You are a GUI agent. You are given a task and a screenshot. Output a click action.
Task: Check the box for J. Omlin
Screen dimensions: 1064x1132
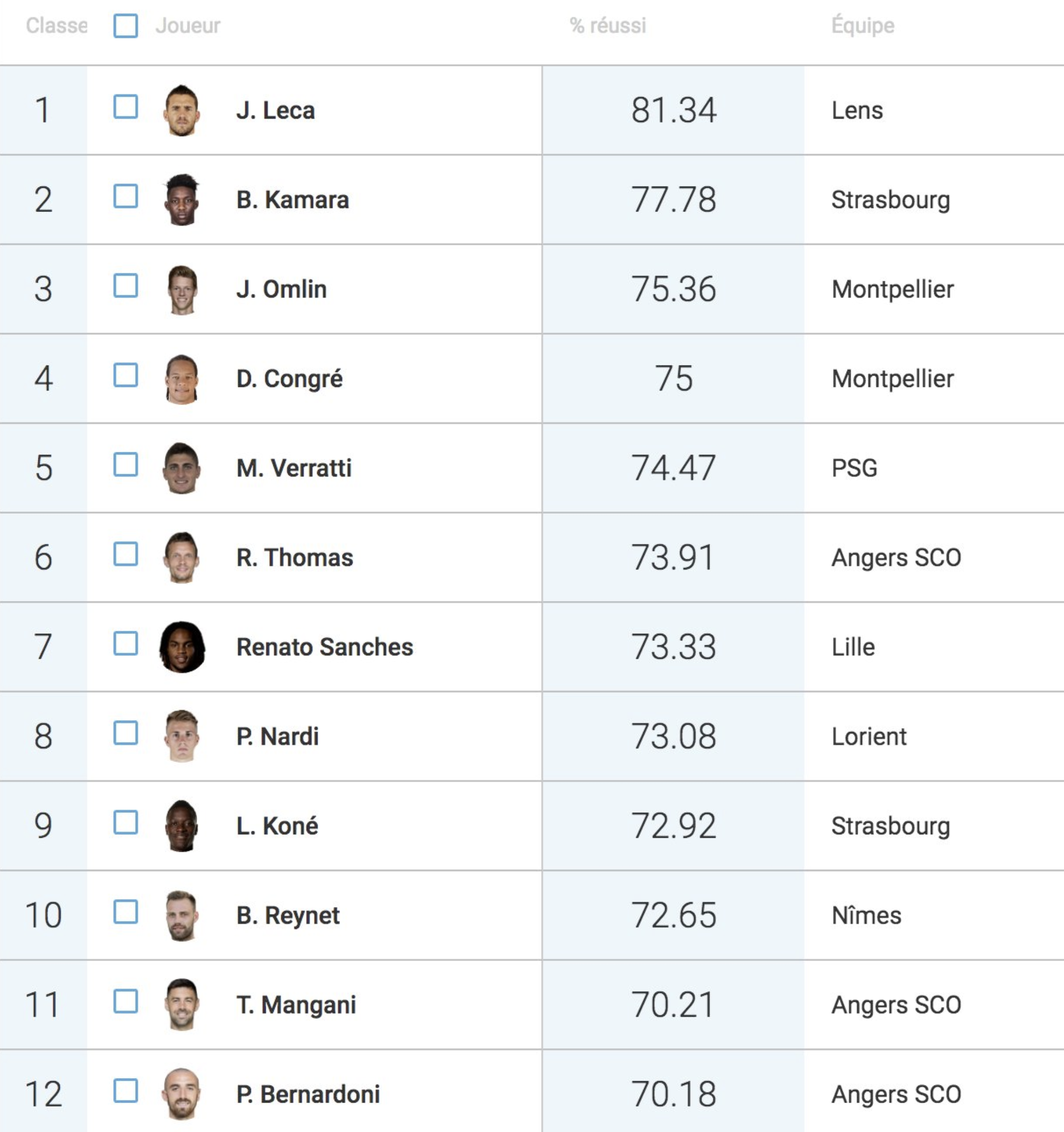pos(126,286)
